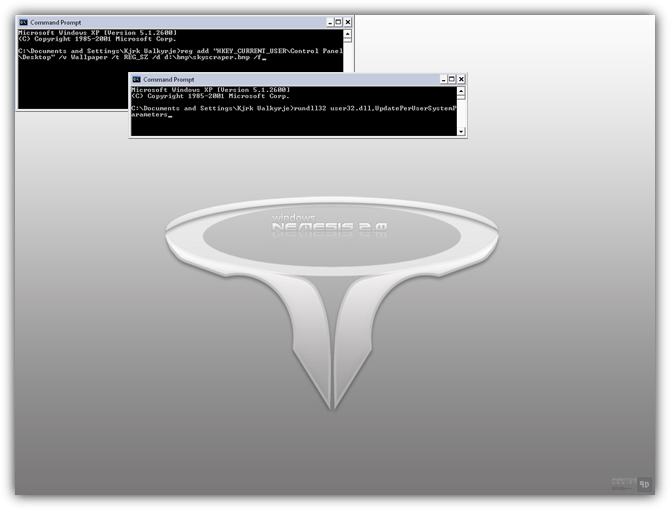
Task: Select the front Command Prompt title bar
Action: tap(280, 79)
